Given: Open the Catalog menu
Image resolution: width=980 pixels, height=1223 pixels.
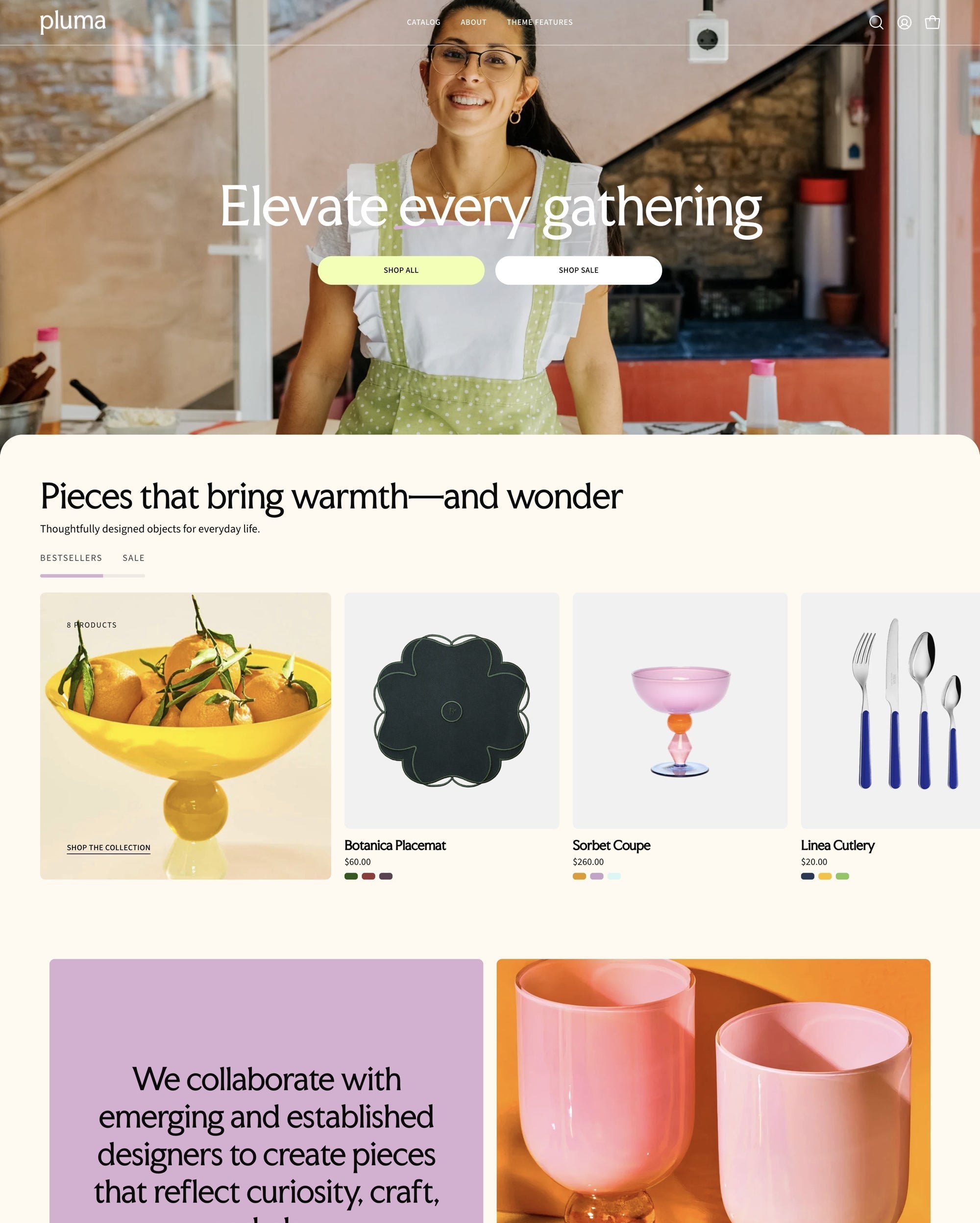Looking at the screenshot, I should pos(424,22).
